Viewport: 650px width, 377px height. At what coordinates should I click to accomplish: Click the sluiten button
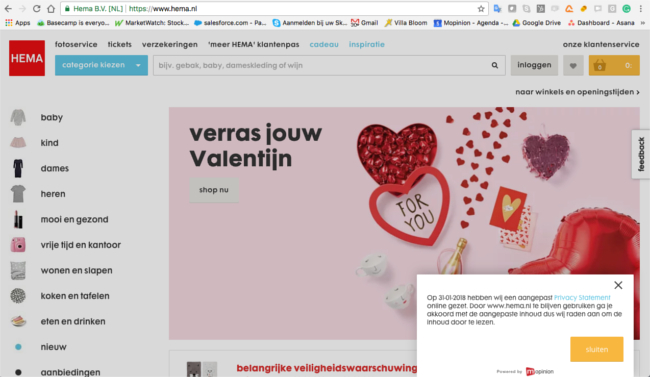coord(597,349)
